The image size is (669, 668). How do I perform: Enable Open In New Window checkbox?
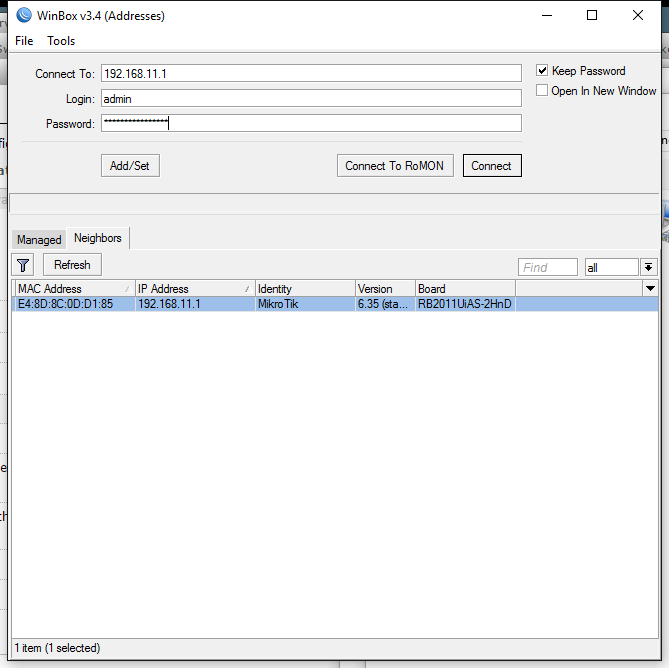[542, 90]
